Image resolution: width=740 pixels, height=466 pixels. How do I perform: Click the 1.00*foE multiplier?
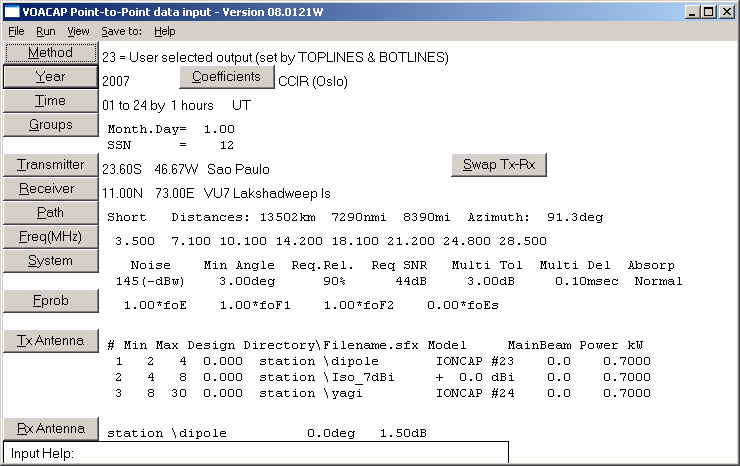coord(155,305)
